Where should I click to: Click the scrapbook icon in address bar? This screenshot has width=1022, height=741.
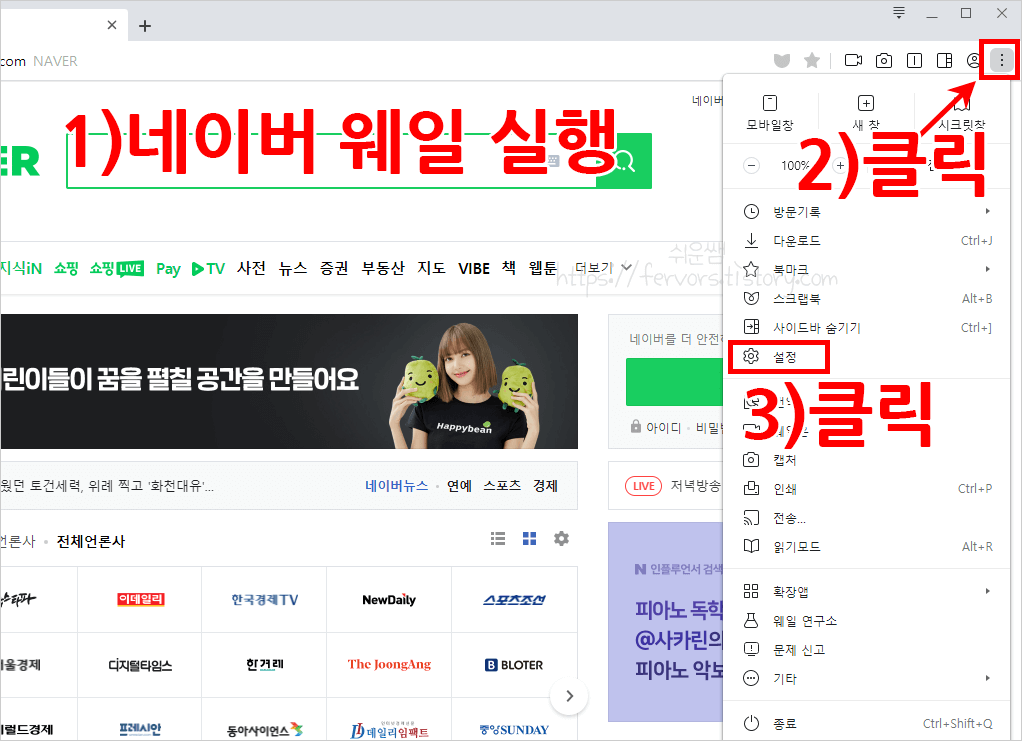[x=781, y=61]
